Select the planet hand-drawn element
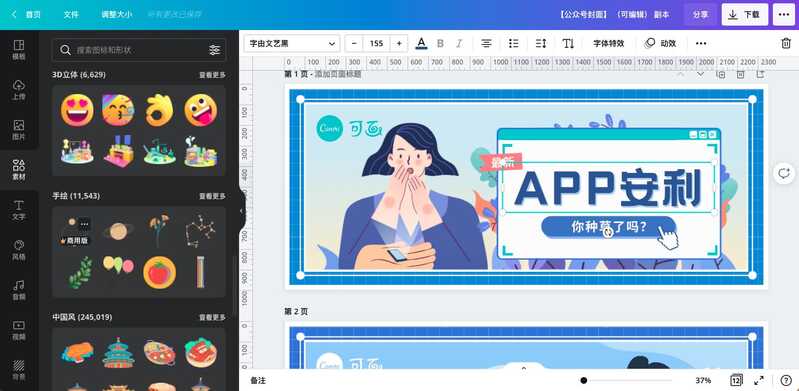The width and height of the screenshot is (799, 391). point(118,231)
